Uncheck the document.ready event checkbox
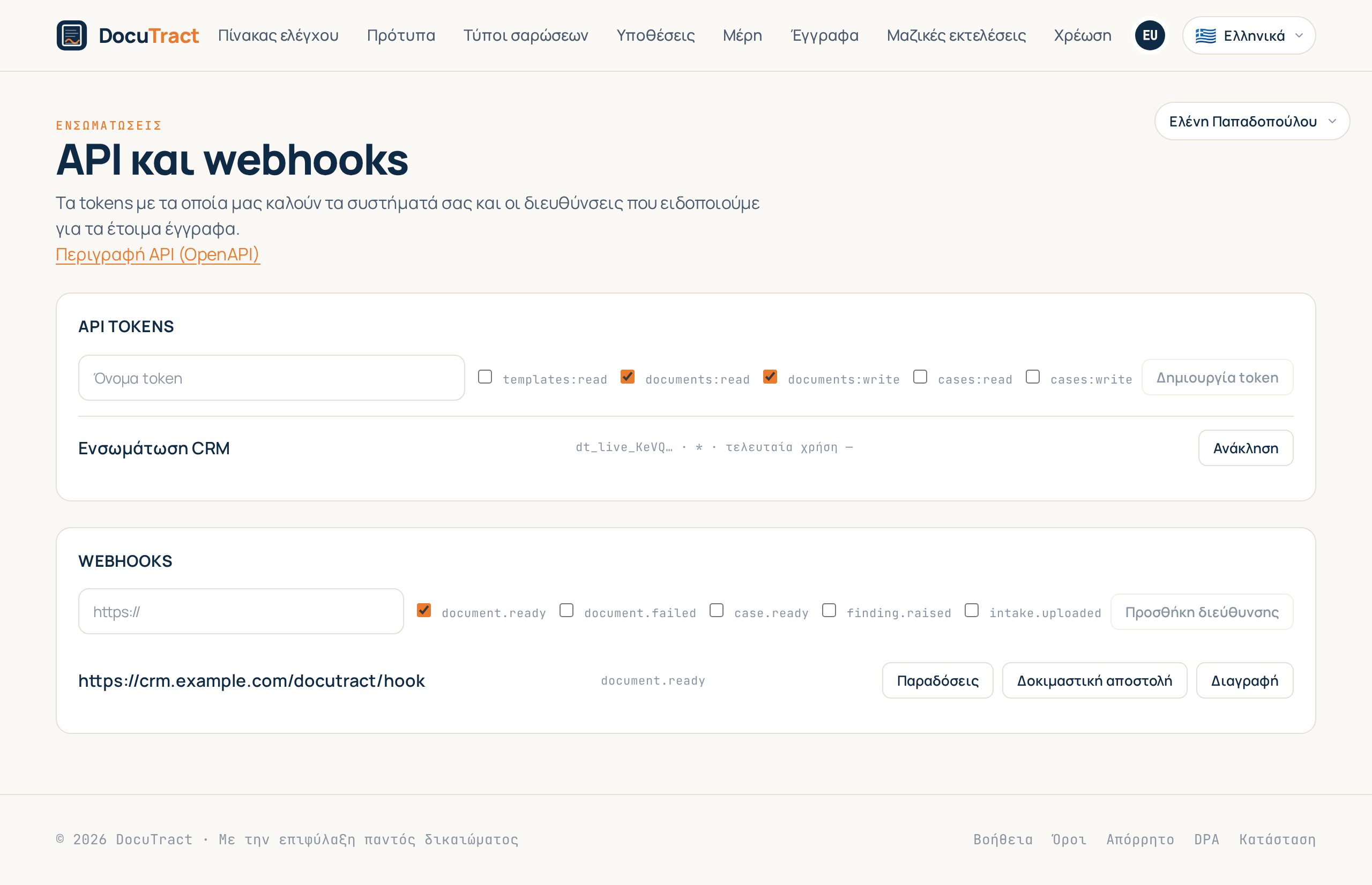The width and height of the screenshot is (1372, 885). tap(424, 610)
